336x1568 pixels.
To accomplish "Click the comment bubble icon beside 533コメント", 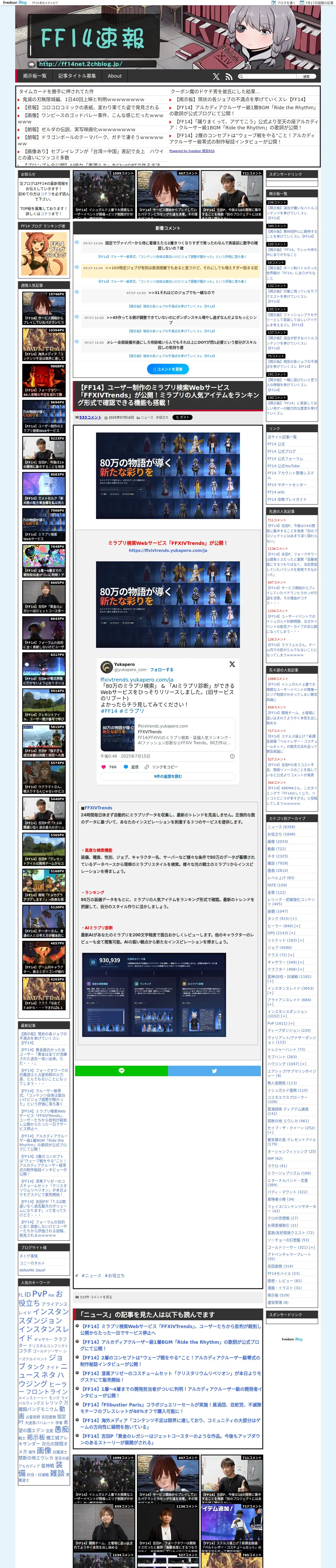I will pyautogui.click(x=77, y=418).
